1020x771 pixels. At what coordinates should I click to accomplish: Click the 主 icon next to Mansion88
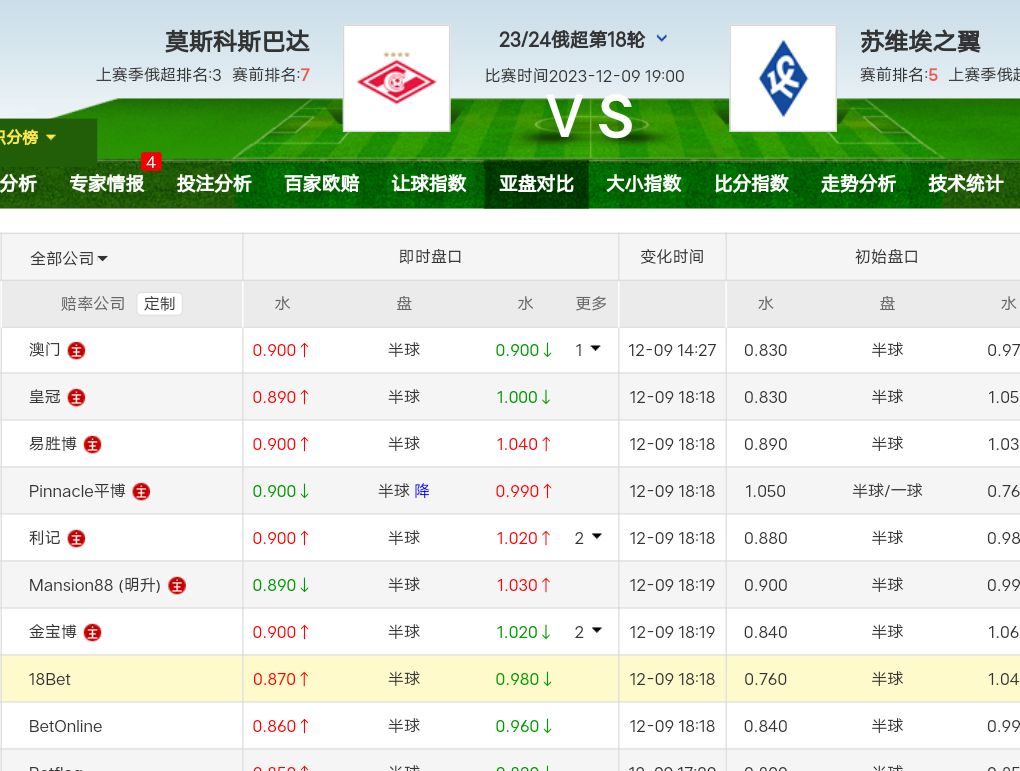tap(177, 586)
